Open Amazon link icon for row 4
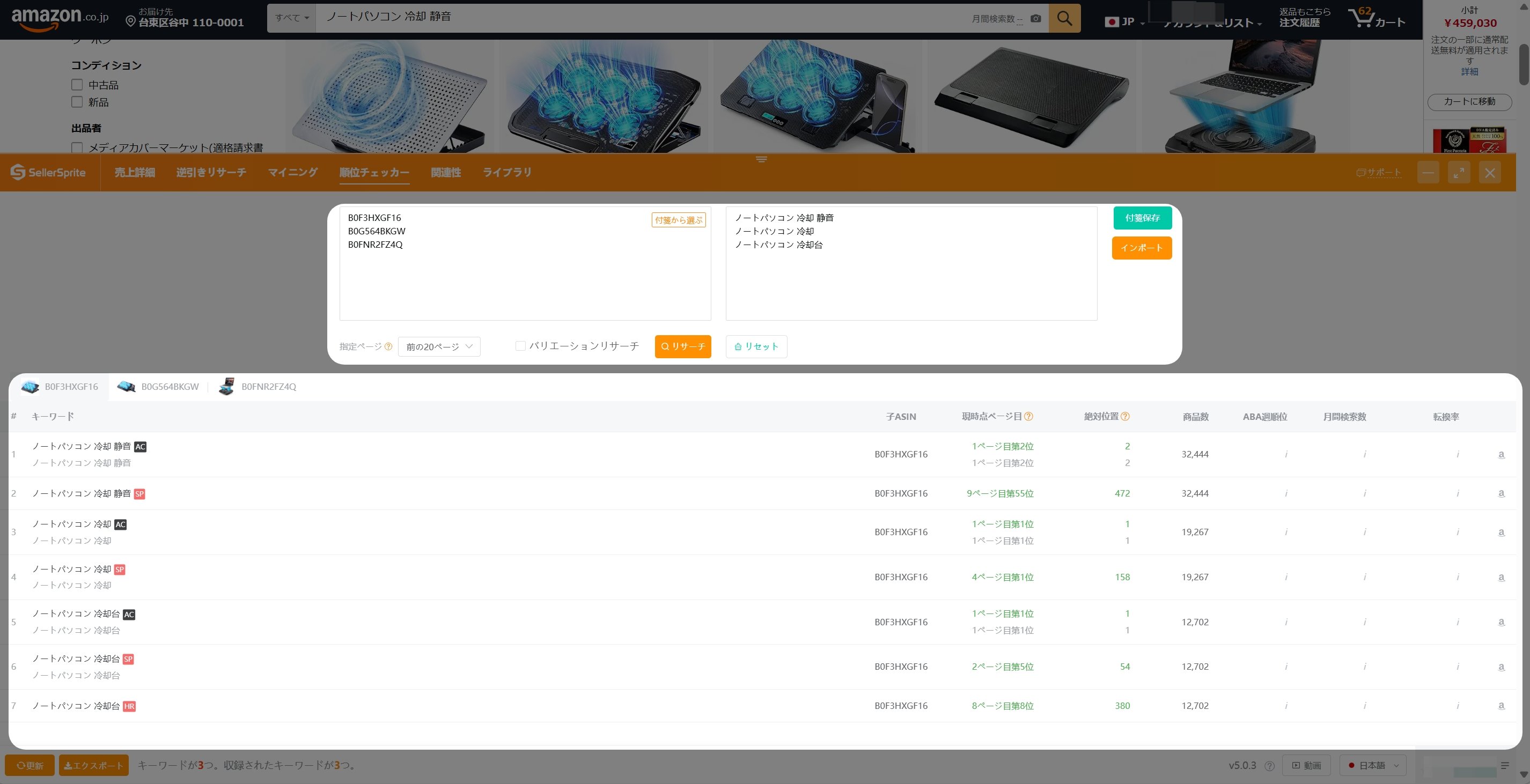 click(x=1501, y=578)
